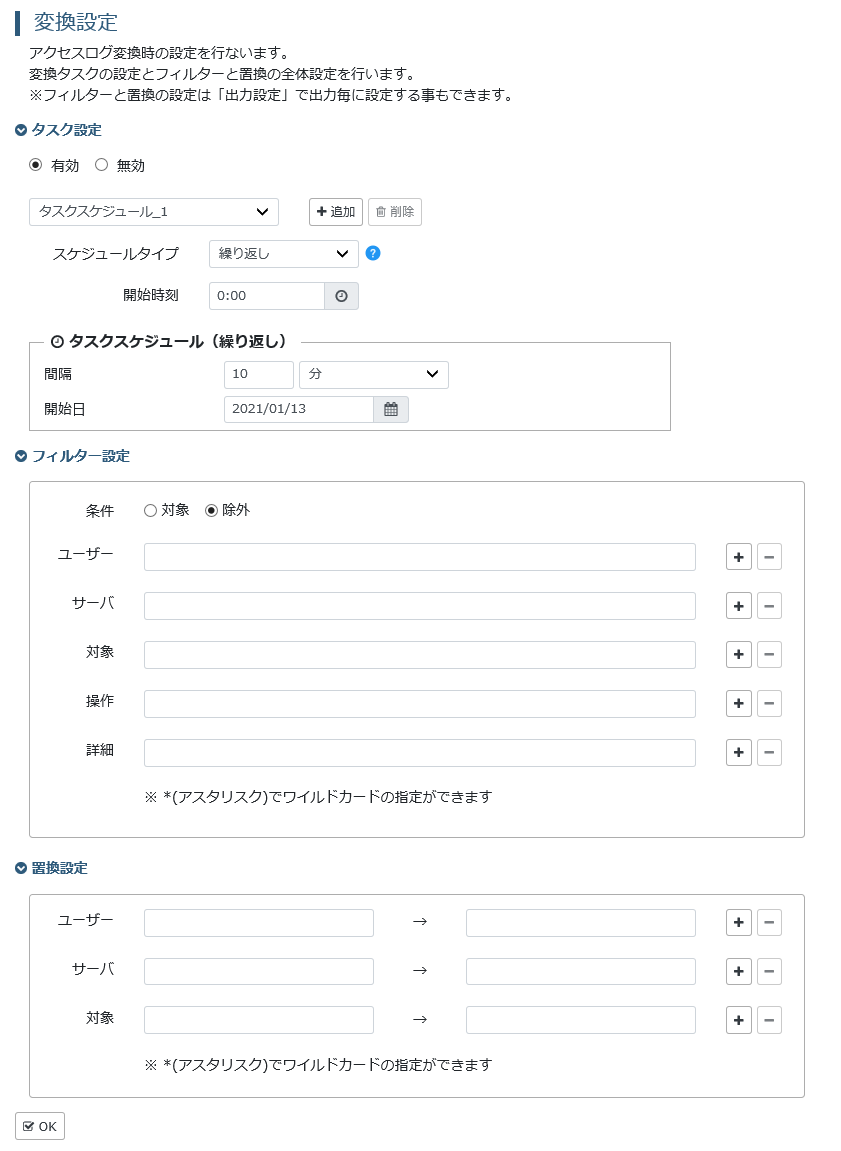
Task: Remove the 対象 replacement row with minus
Action: point(769,1020)
